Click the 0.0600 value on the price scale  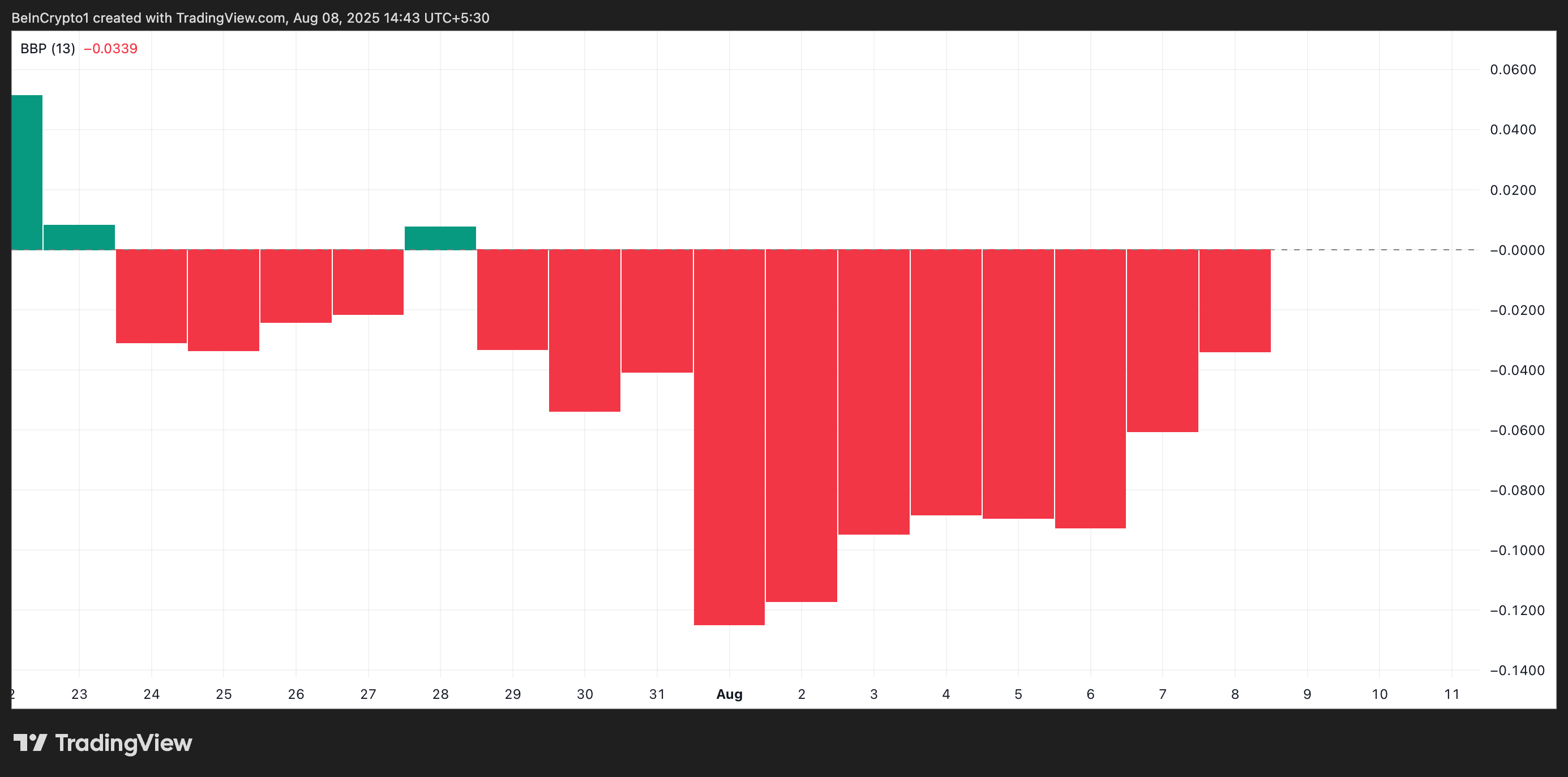[x=1516, y=69]
